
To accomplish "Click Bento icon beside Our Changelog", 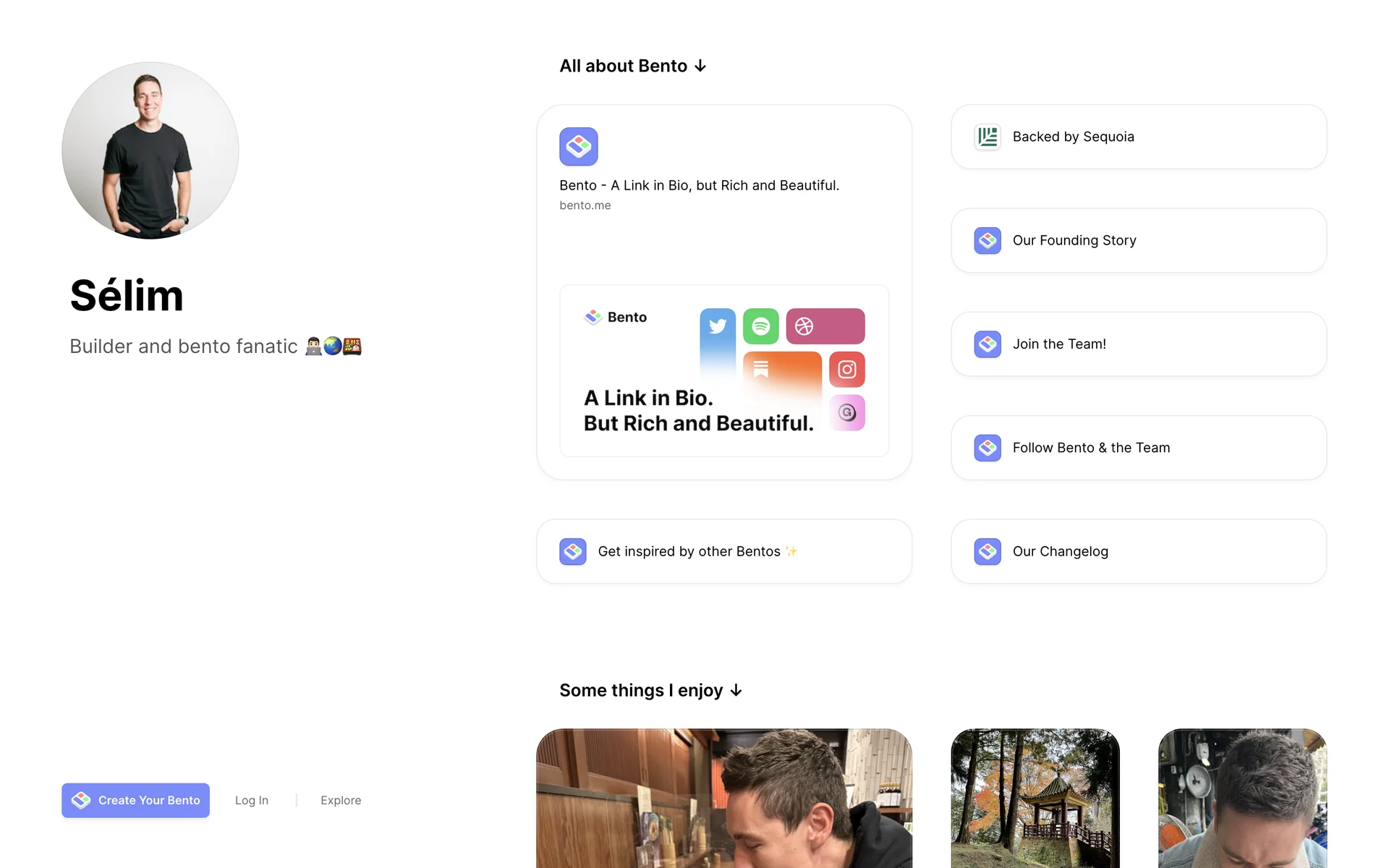I will 987,551.
